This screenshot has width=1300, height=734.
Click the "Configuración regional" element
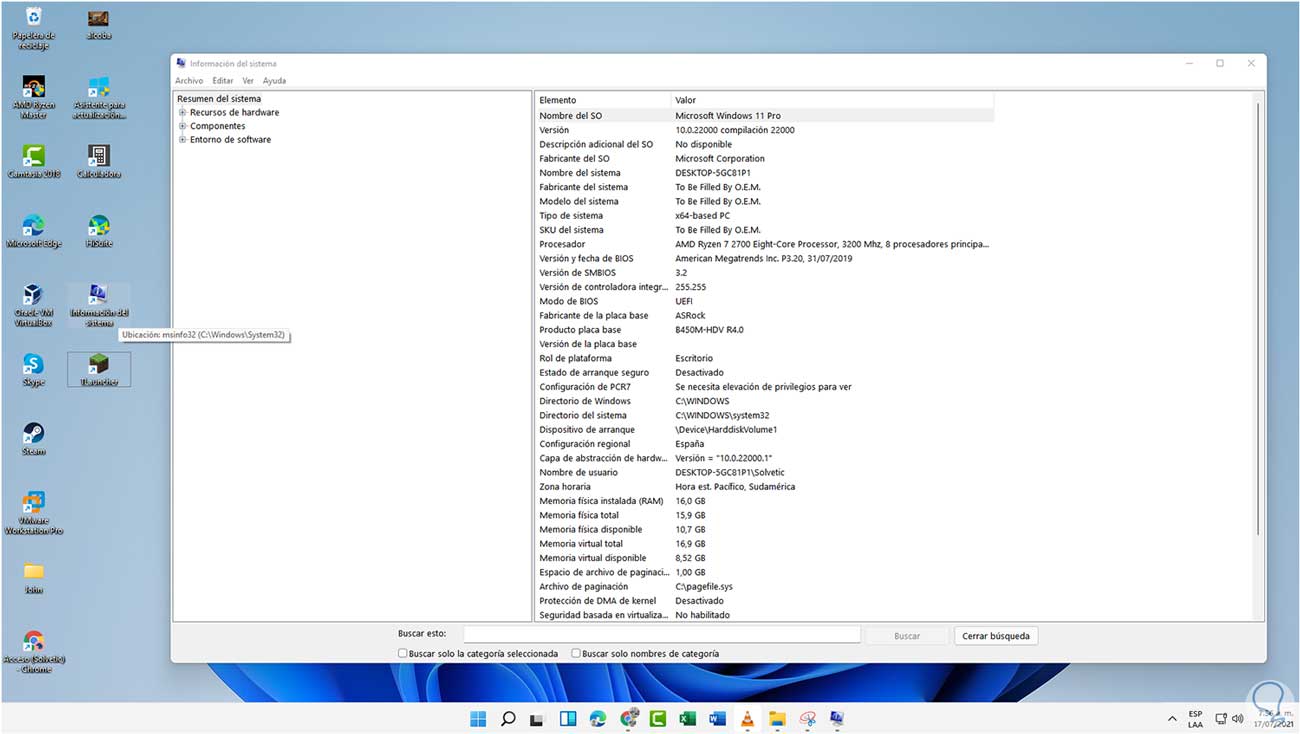point(585,444)
